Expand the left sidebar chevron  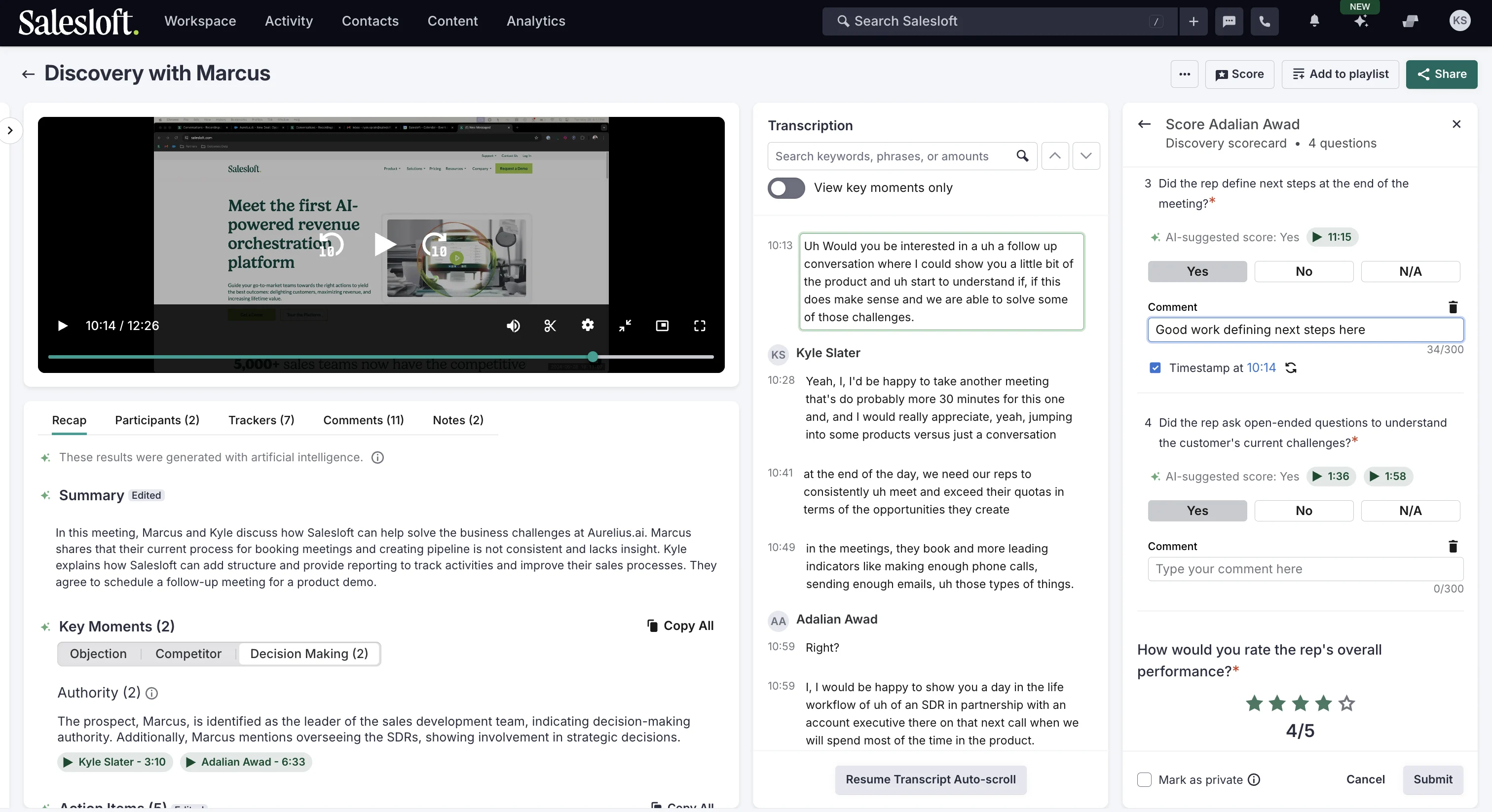click(x=10, y=130)
